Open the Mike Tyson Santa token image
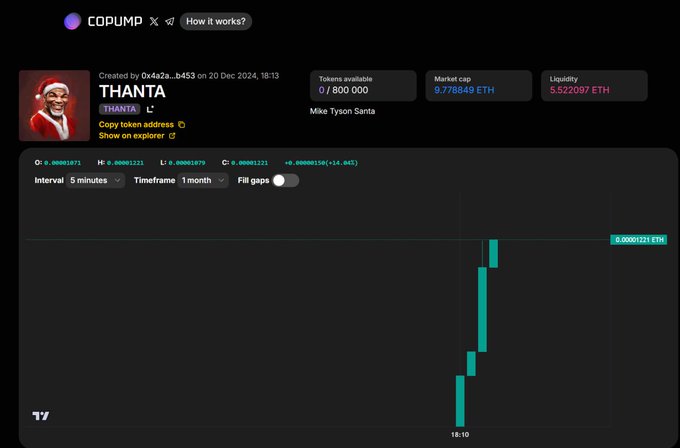Image resolution: width=680 pixels, height=448 pixels. 55,105
